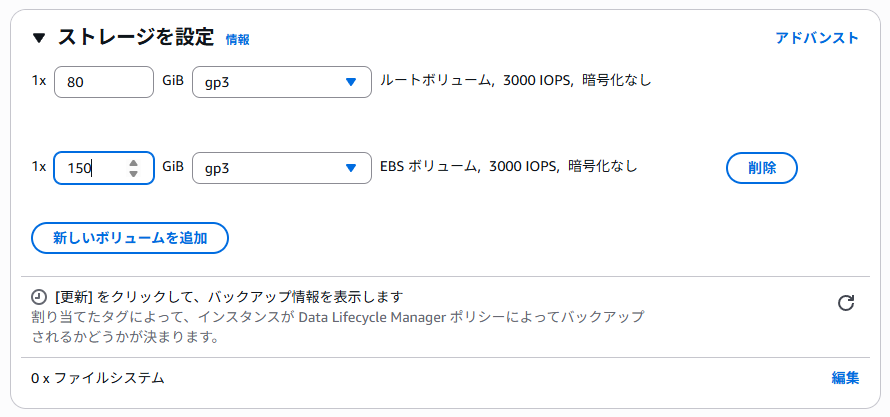Click the refresh backup information icon
The height and width of the screenshot is (417, 890).
846,303
